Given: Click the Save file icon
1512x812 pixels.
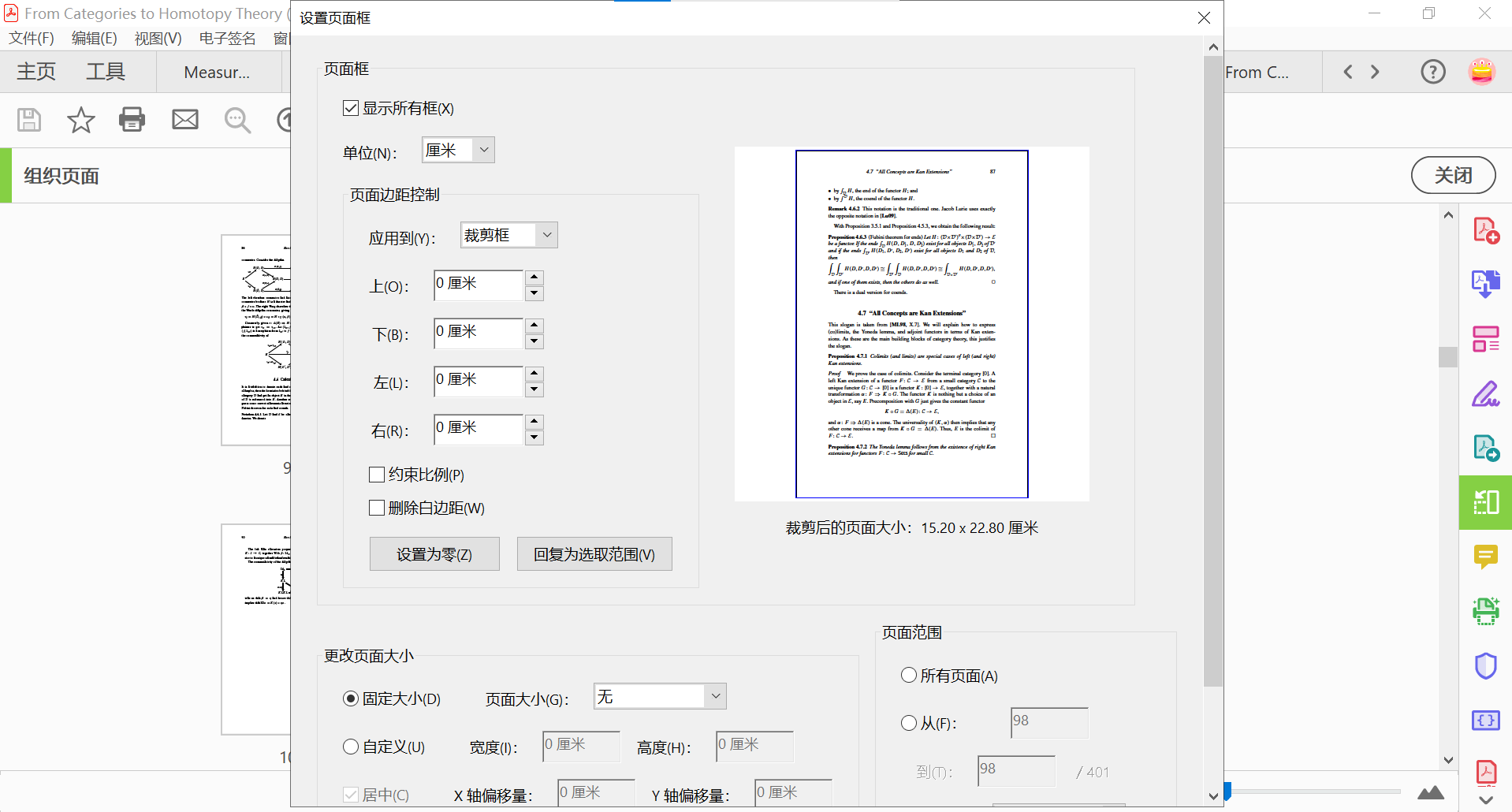Looking at the screenshot, I should coord(28,120).
